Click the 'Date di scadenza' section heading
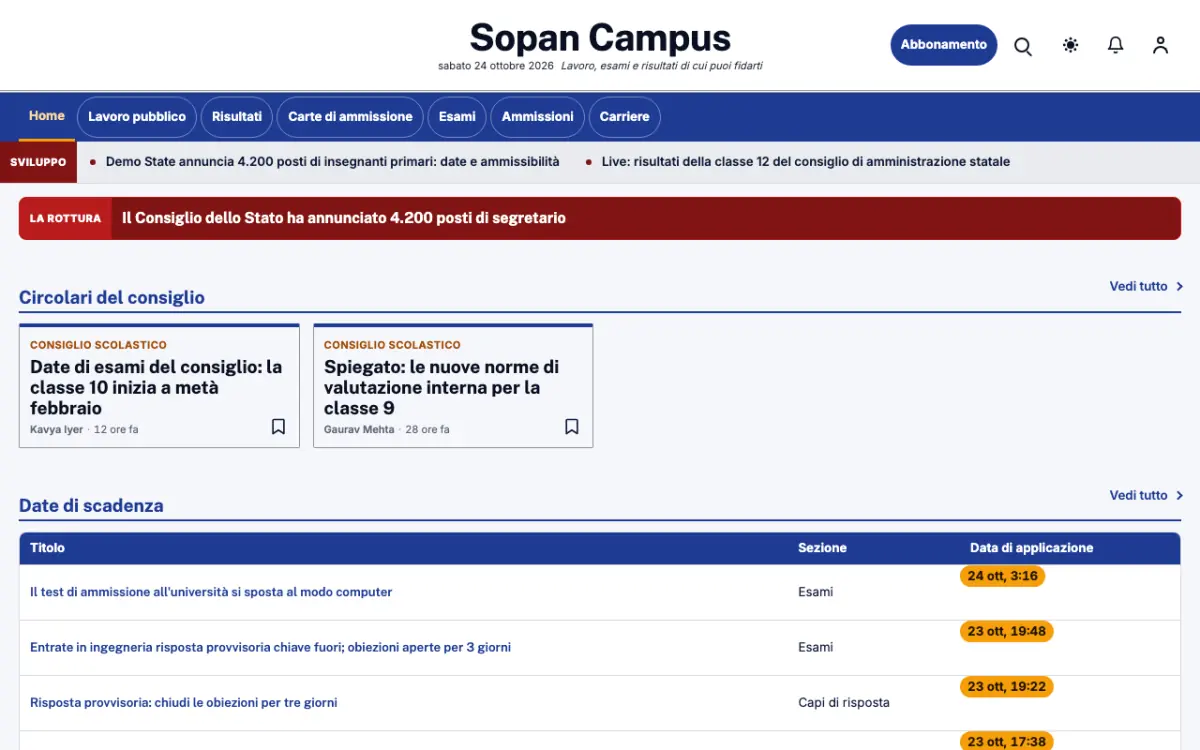 tap(91, 506)
